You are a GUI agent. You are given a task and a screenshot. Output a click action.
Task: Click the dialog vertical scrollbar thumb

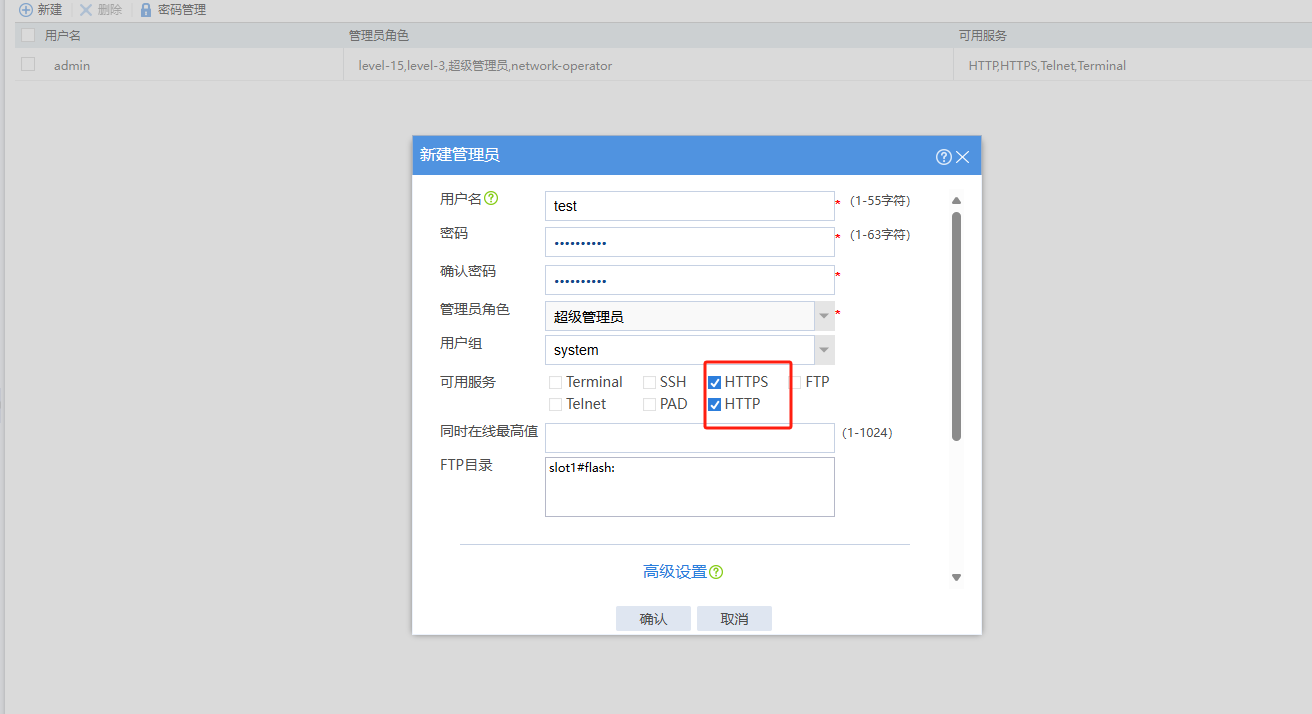pyautogui.click(x=956, y=325)
